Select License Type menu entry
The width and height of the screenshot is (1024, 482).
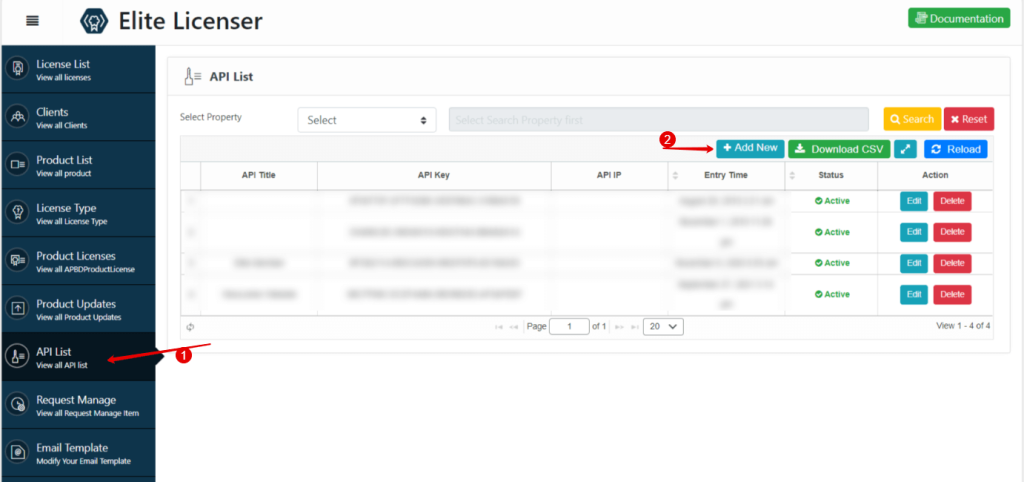pos(78,213)
